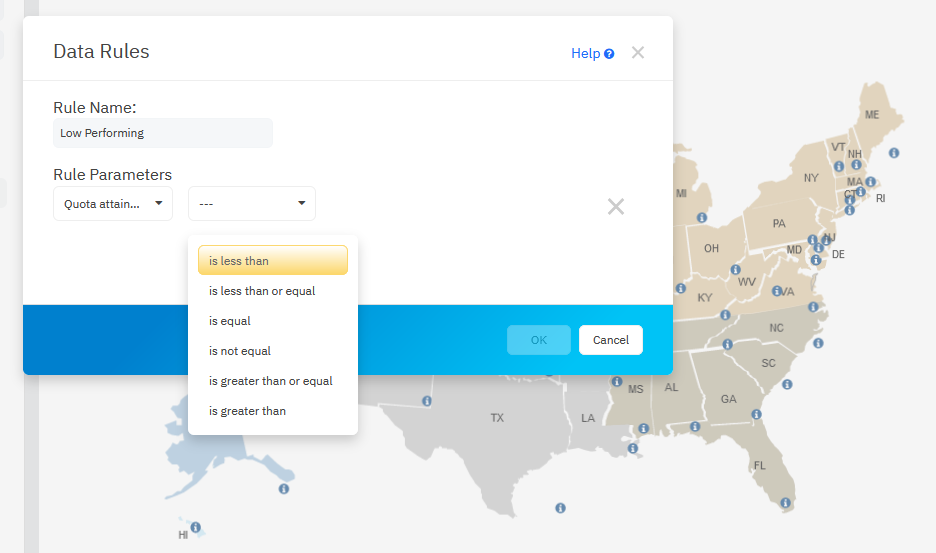Image resolution: width=936 pixels, height=553 pixels.
Task: Click the info marker right of SC label
Action: point(787,385)
